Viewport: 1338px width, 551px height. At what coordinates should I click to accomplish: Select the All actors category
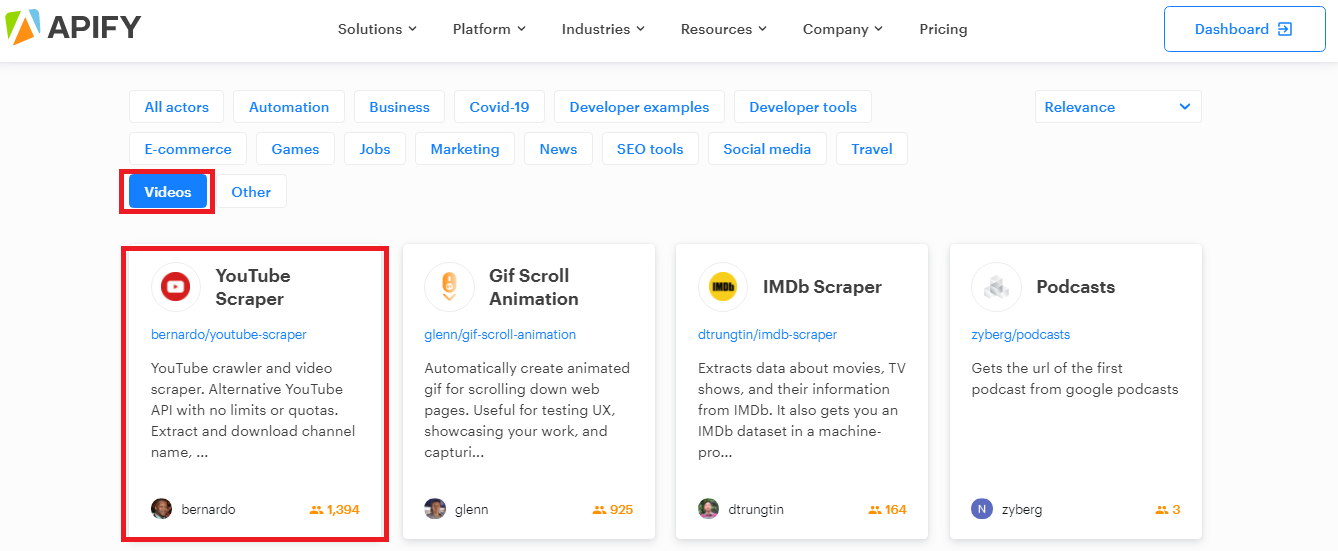tap(177, 107)
